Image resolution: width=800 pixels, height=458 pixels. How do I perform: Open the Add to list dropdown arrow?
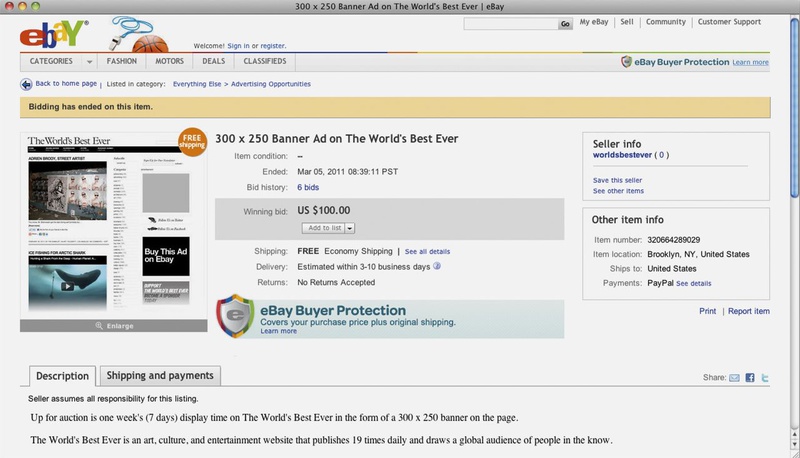coord(350,228)
